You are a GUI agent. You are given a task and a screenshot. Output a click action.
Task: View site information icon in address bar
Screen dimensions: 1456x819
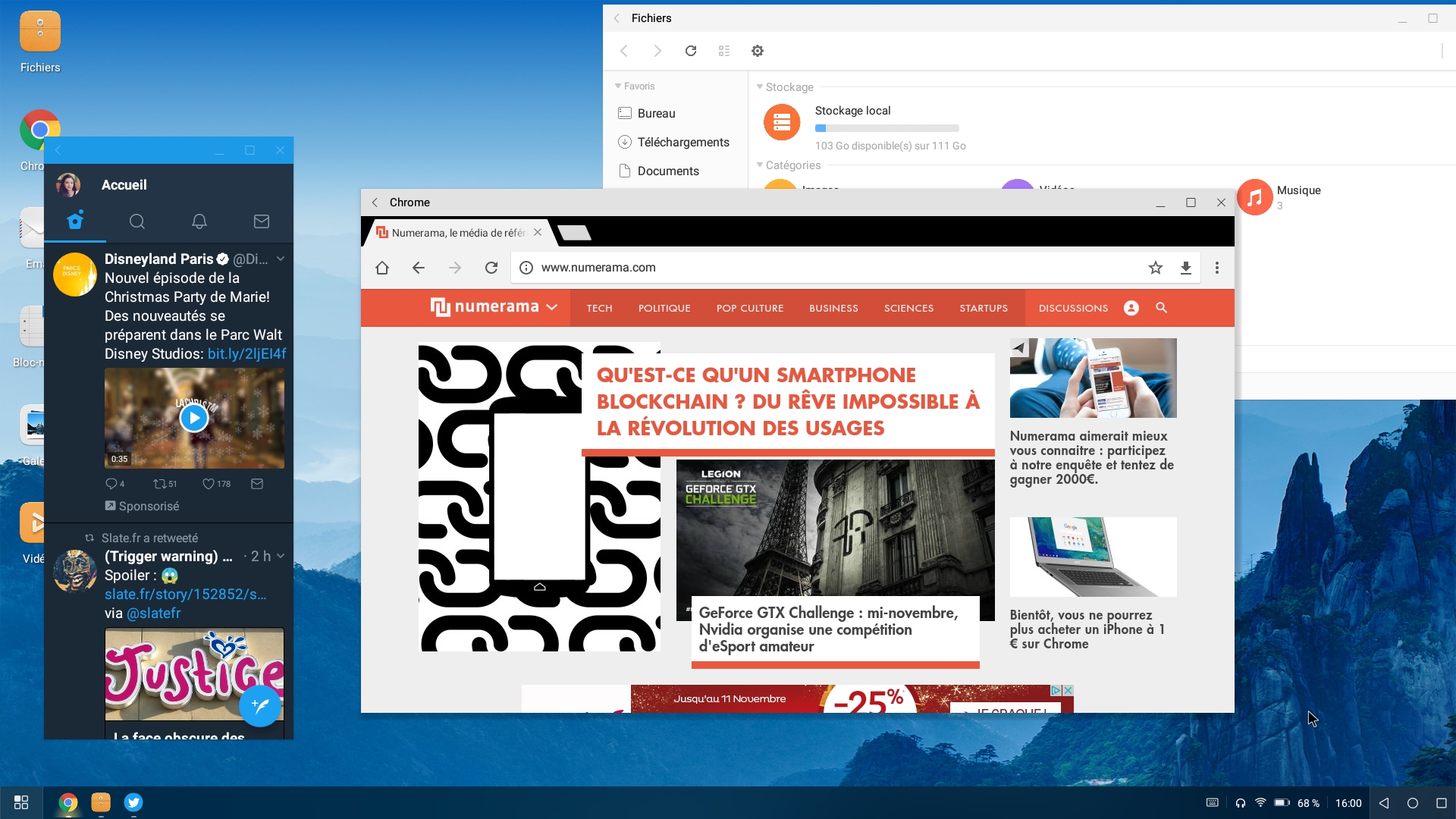pyautogui.click(x=526, y=268)
